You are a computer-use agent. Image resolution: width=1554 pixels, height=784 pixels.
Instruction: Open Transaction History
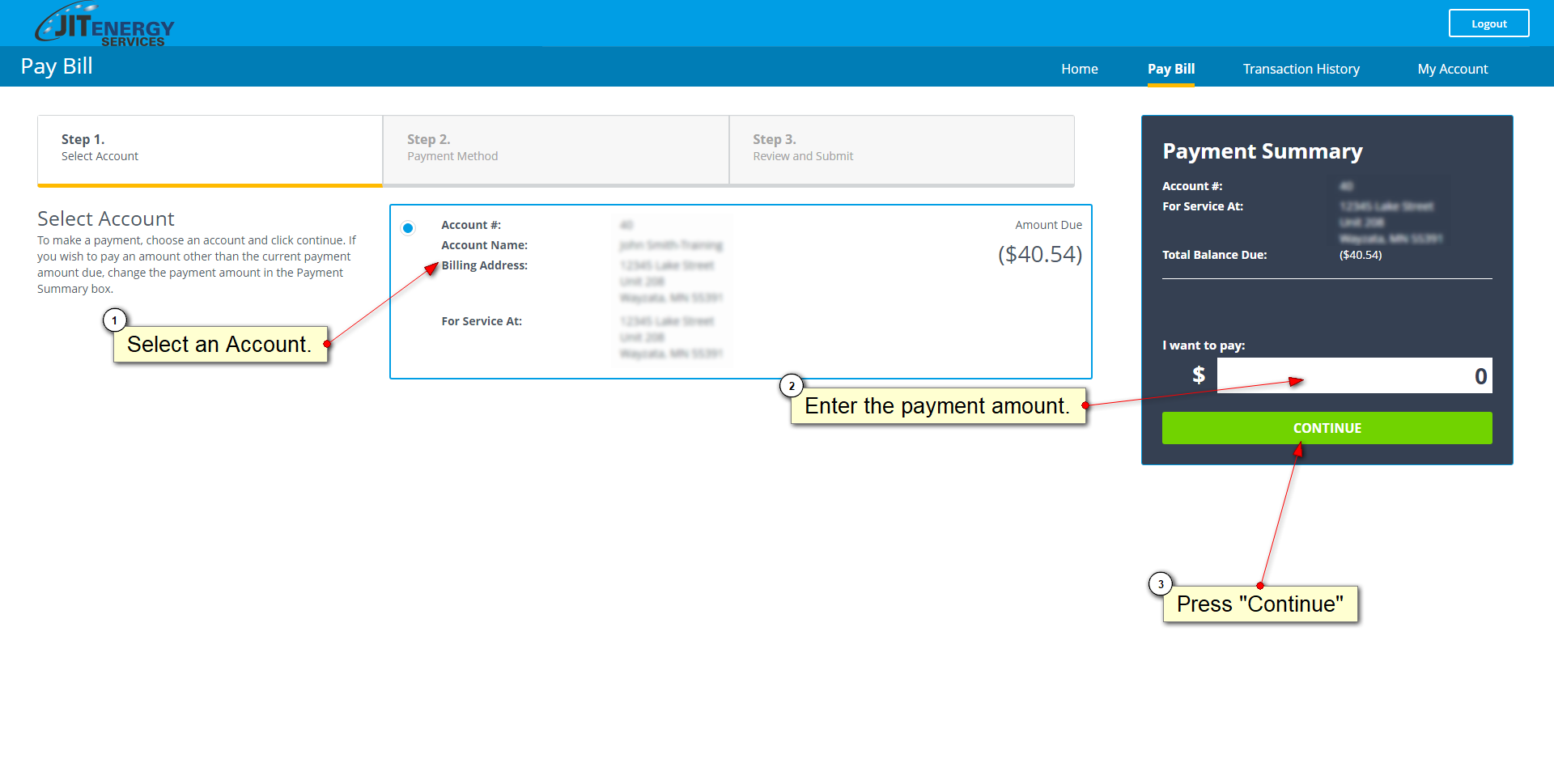coord(1301,69)
